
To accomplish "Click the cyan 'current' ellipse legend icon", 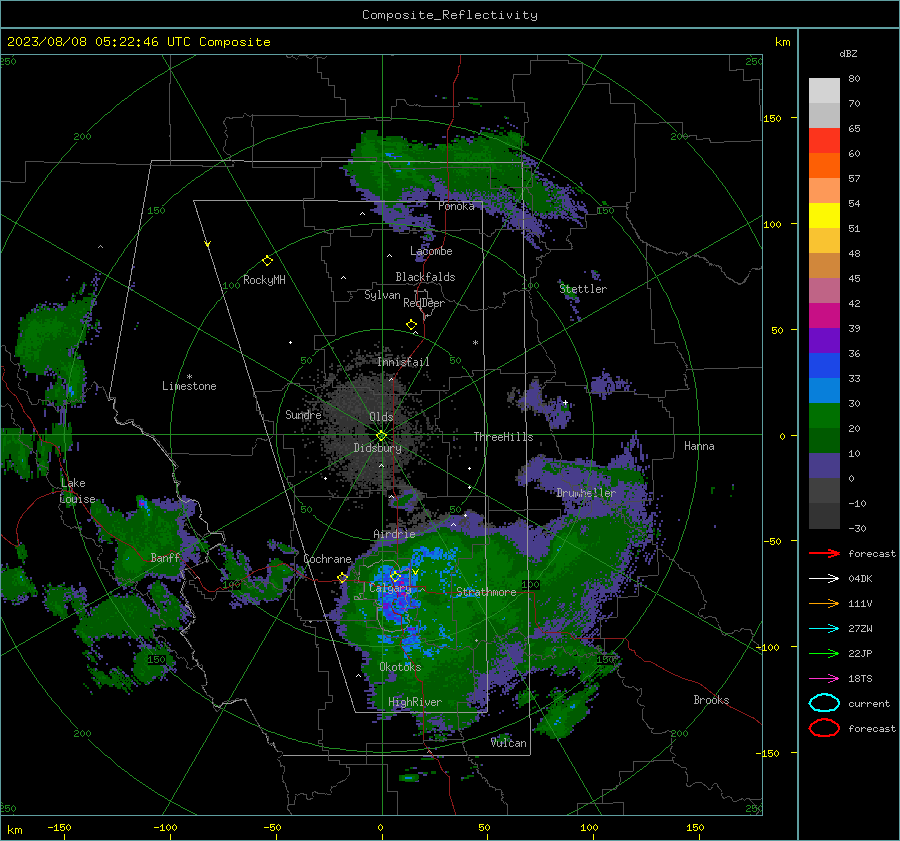I will [824, 703].
